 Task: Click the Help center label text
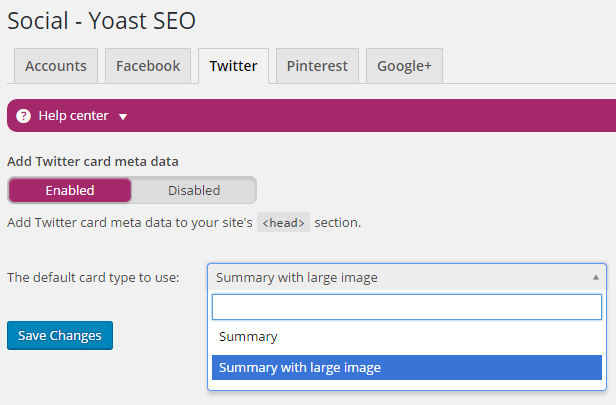[73, 115]
